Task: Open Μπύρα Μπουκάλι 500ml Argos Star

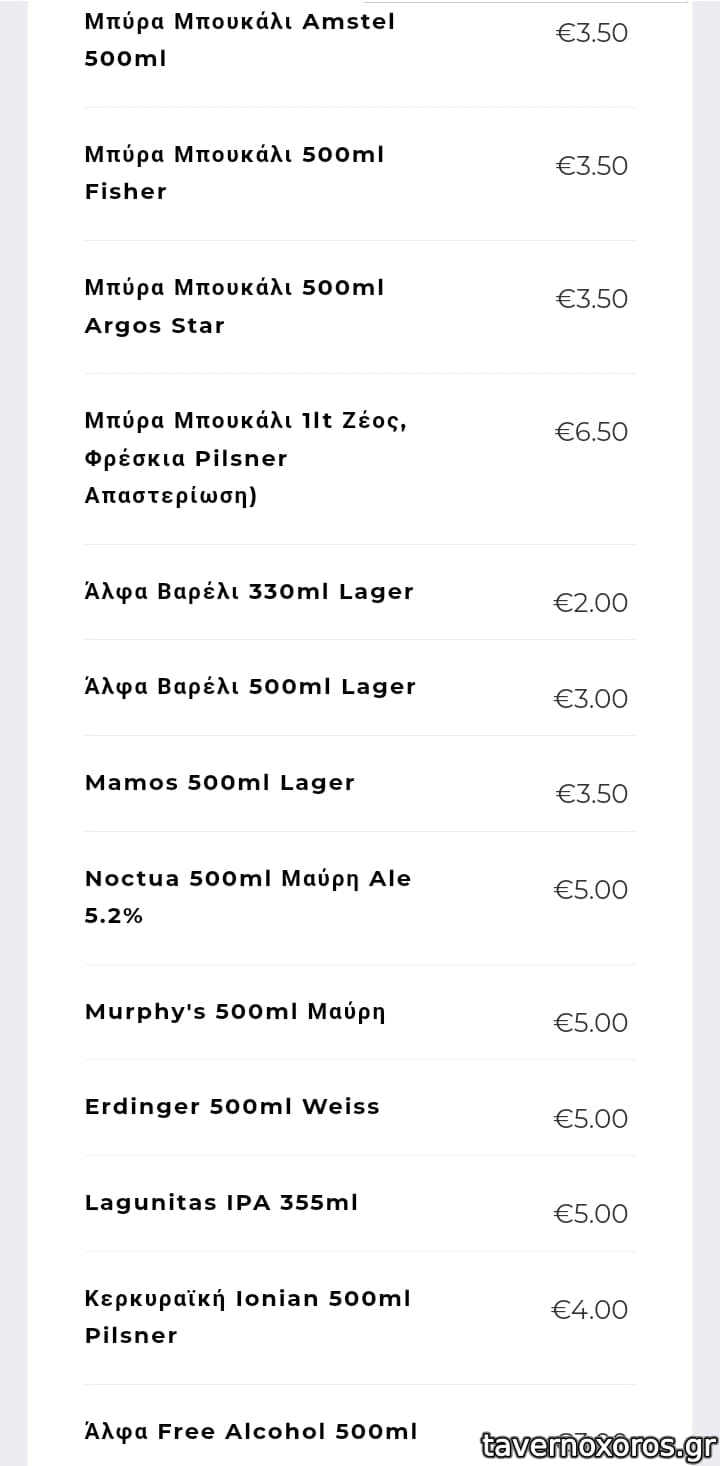Action: pos(234,306)
